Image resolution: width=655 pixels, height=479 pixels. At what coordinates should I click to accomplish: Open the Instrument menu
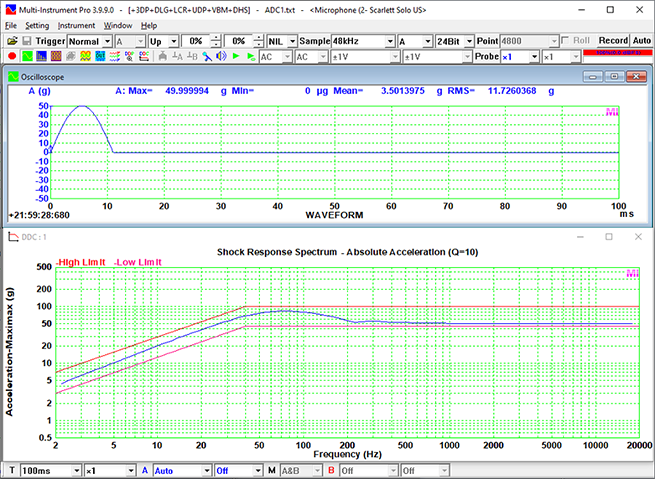pyautogui.click(x=76, y=25)
